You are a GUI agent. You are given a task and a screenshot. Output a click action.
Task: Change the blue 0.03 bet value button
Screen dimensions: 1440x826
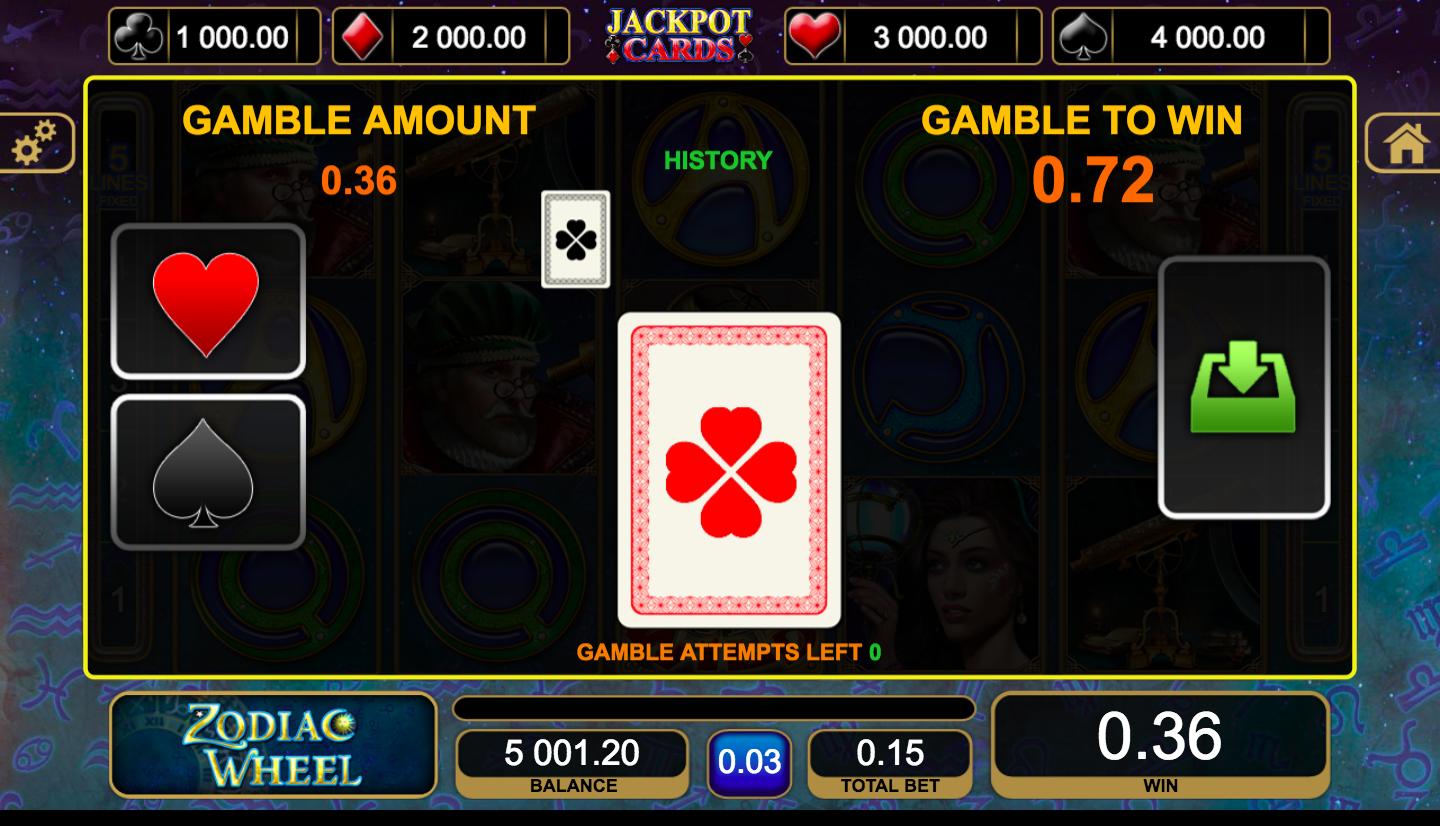[750, 763]
